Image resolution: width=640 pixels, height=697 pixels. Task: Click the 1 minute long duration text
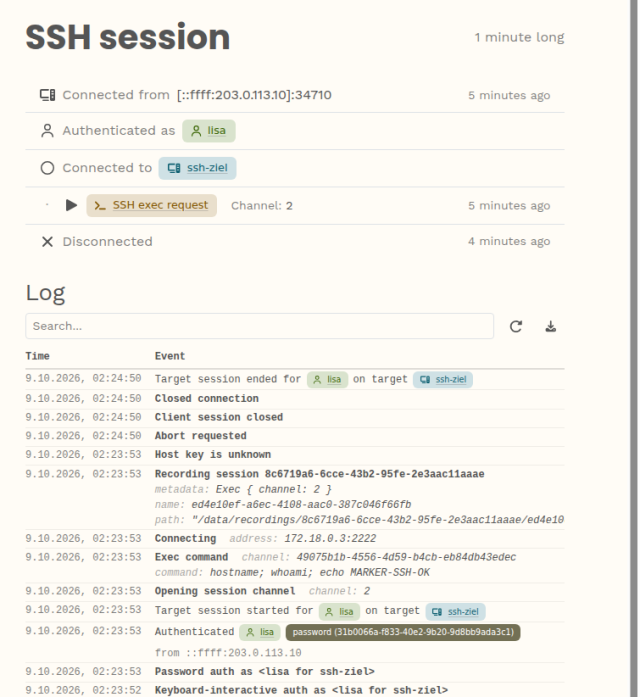coord(520,37)
